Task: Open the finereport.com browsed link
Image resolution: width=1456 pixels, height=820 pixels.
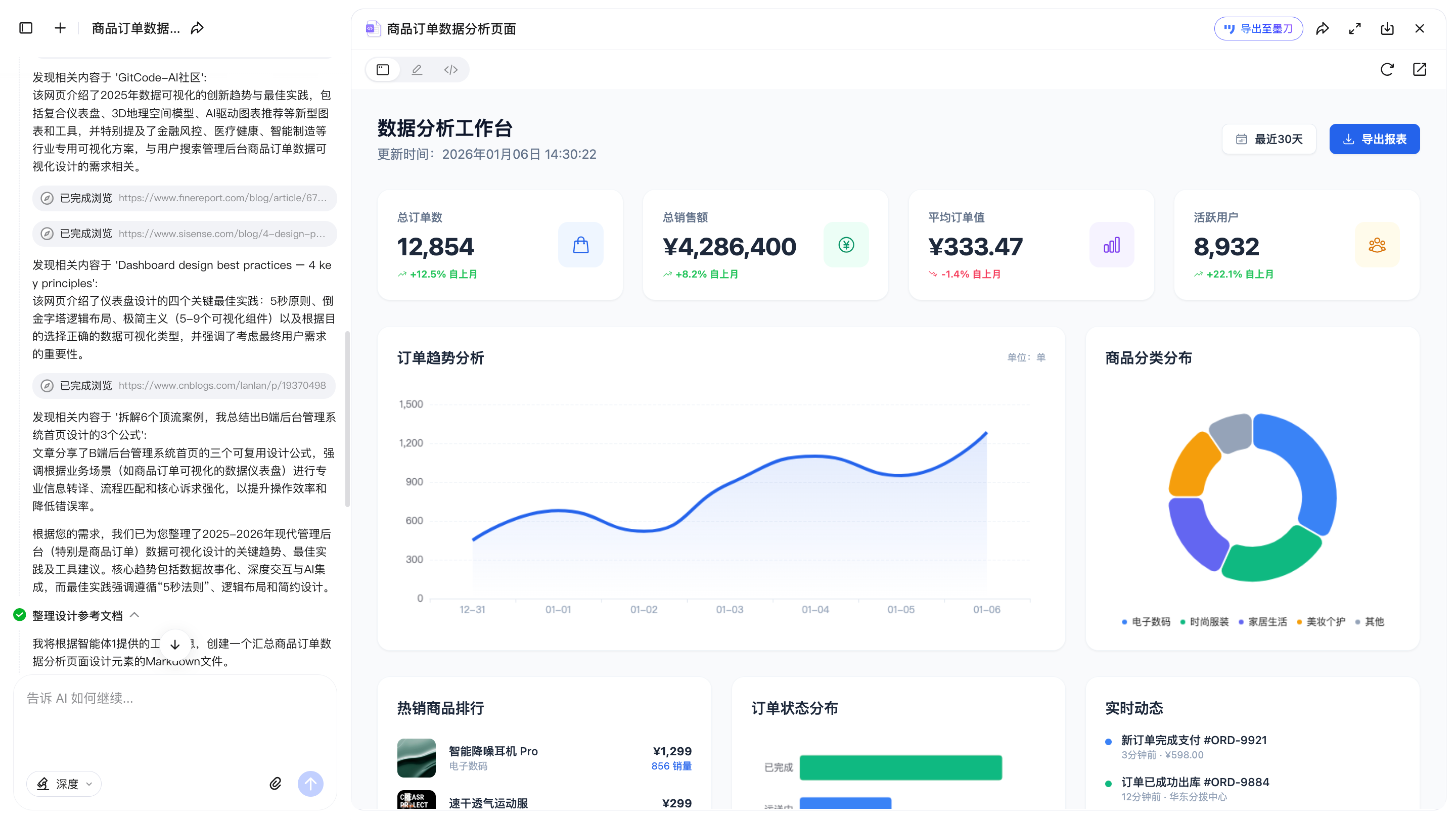Action: pyautogui.click(x=222, y=198)
